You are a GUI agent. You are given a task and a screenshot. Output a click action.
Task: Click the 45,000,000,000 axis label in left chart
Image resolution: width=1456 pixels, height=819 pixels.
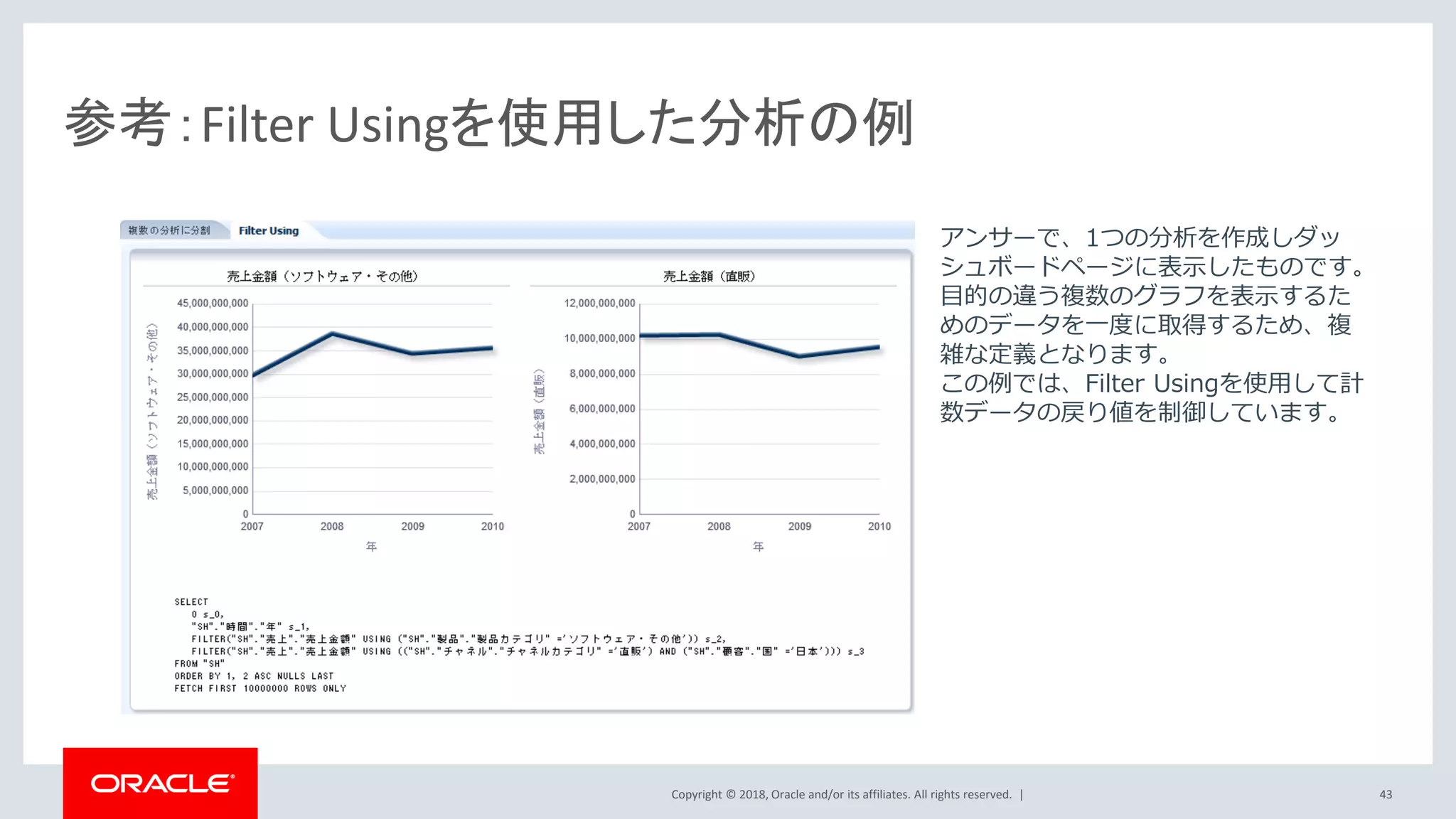click(213, 304)
